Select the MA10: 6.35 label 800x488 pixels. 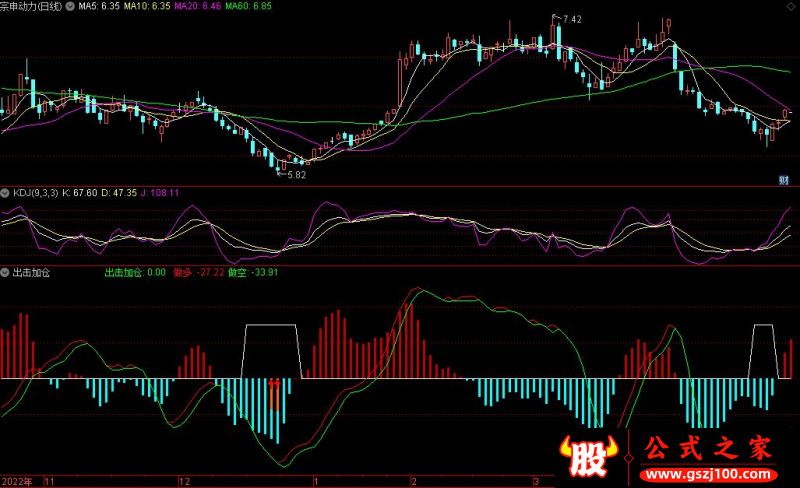[x=147, y=7]
